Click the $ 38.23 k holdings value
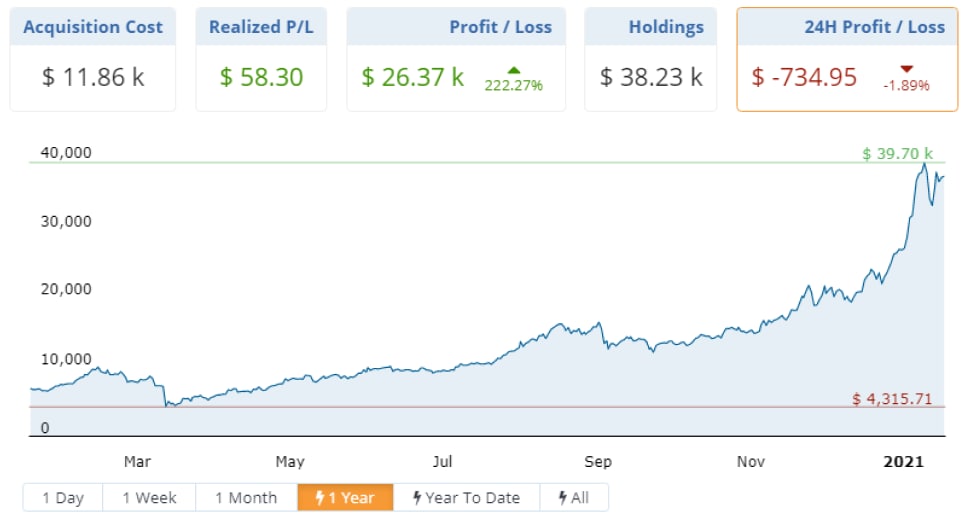970x526 pixels. click(x=651, y=77)
